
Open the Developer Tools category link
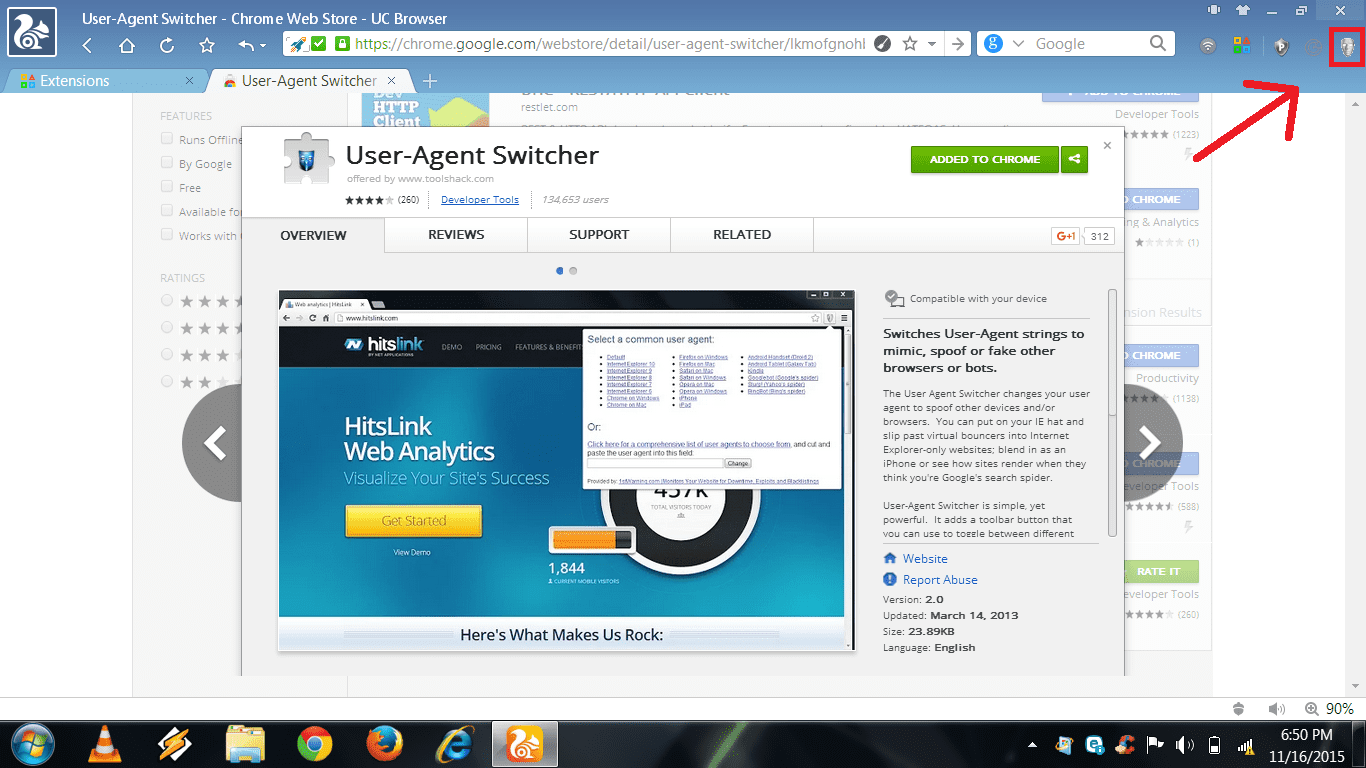click(x=479, y=200)
